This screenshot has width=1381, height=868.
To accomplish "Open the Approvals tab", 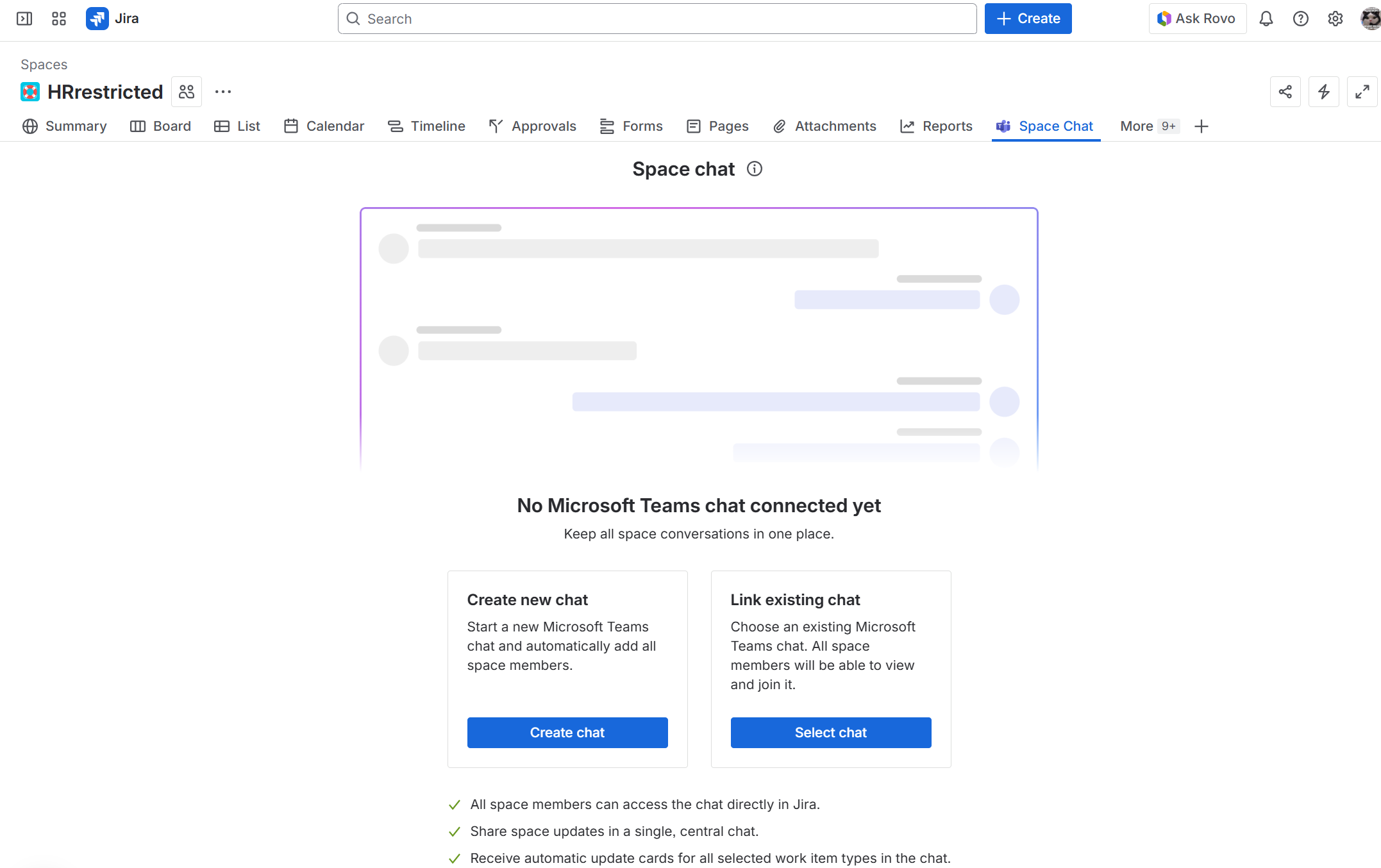I will click(x=533, y=126).
